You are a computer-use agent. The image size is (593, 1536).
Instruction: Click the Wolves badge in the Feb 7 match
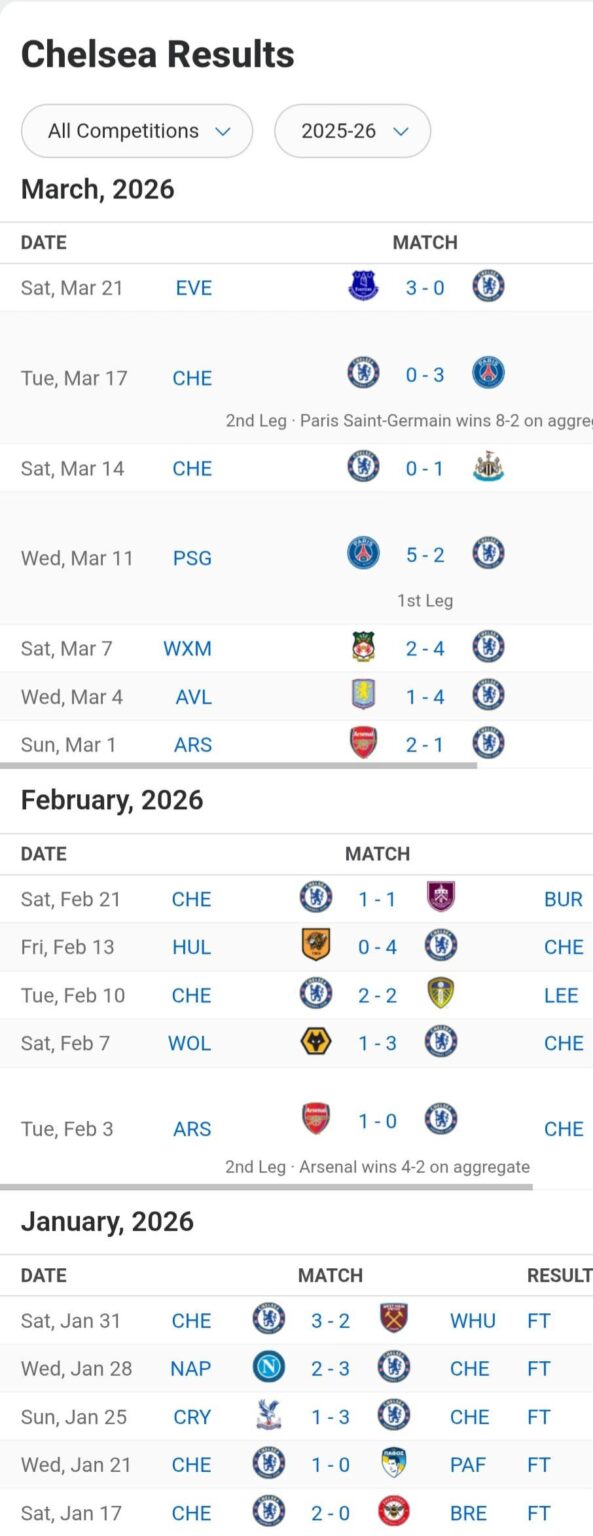316,1042
